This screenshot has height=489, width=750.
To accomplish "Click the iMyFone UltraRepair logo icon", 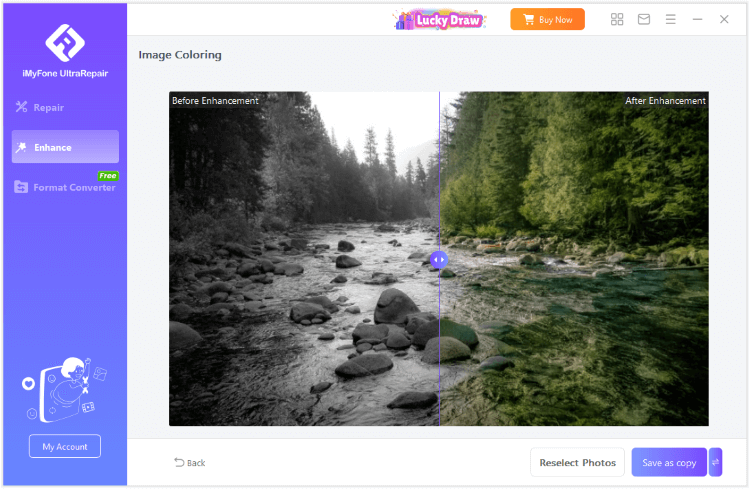I will pos(65,43).
